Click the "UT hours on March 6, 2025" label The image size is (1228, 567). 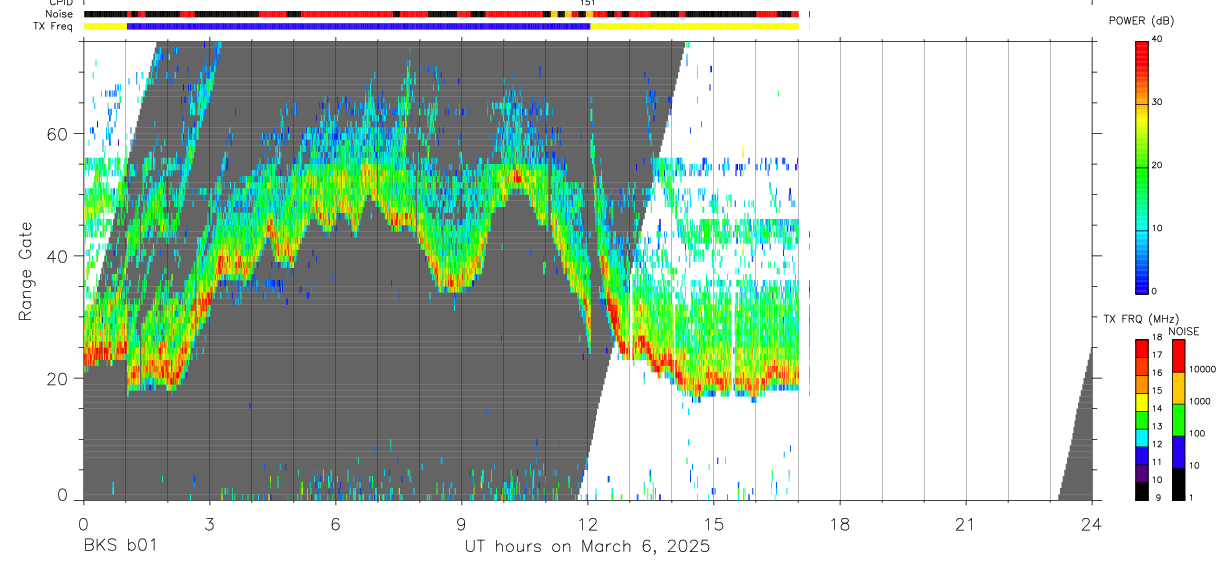tap(587, 547)
